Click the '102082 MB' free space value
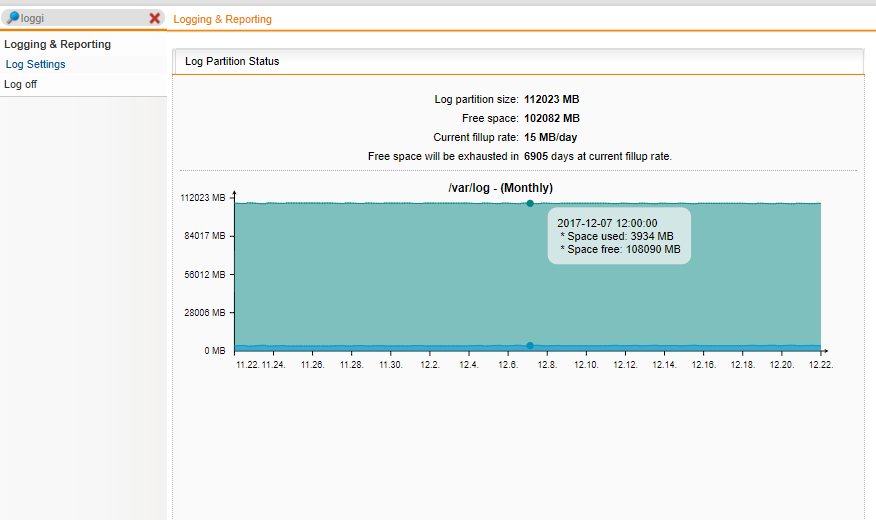876x520 pixels. click(x=551, y=118)
